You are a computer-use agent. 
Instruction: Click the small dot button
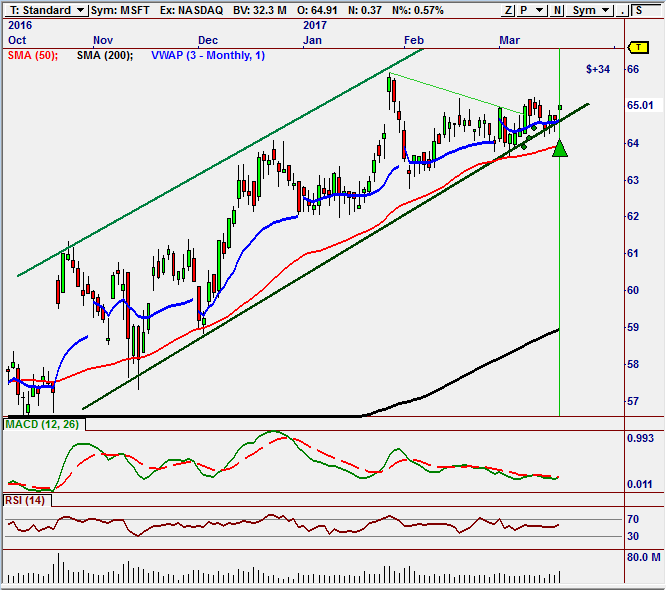coord(622,10)
